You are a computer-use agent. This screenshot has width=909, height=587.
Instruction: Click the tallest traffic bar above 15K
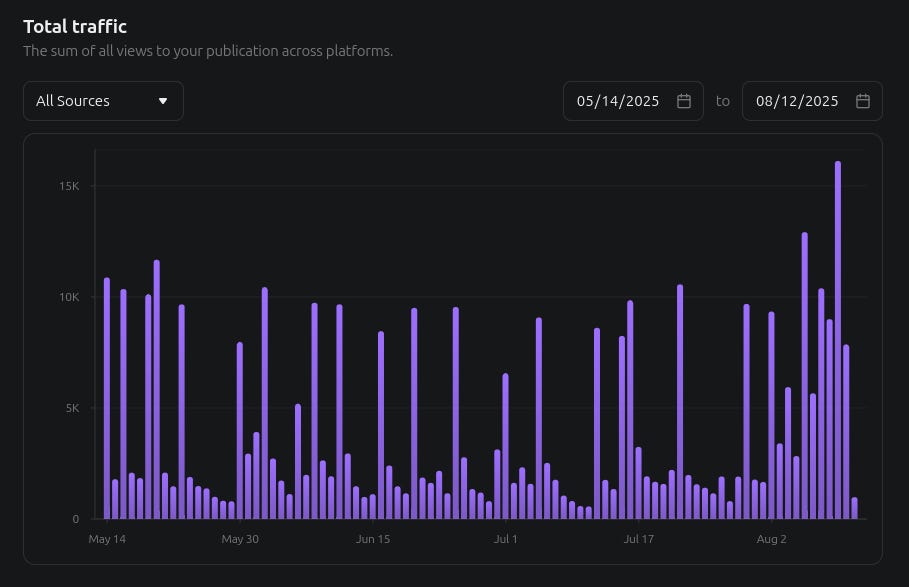[x=838, y=340]
